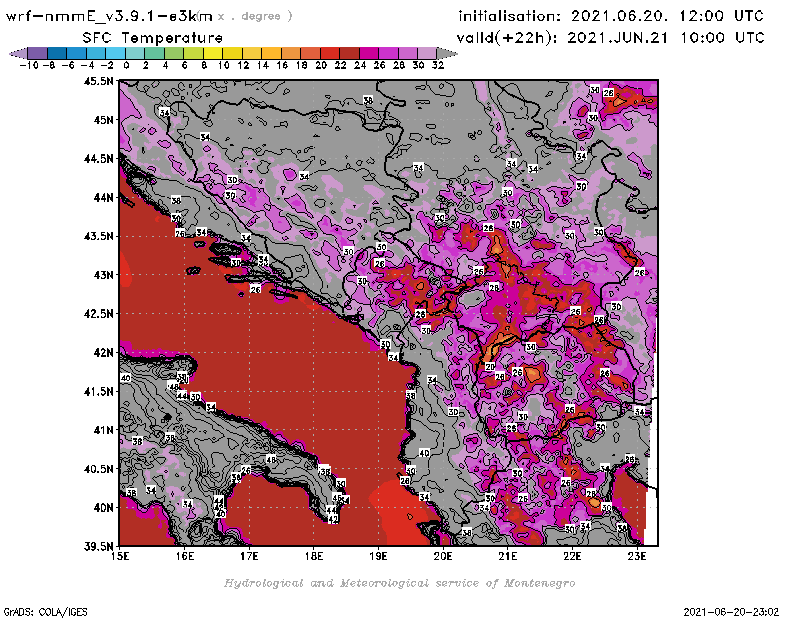The height and width of the screenshot is (618, 800).
Task: Select the '16E' longitude label
Action: point(185,556)
